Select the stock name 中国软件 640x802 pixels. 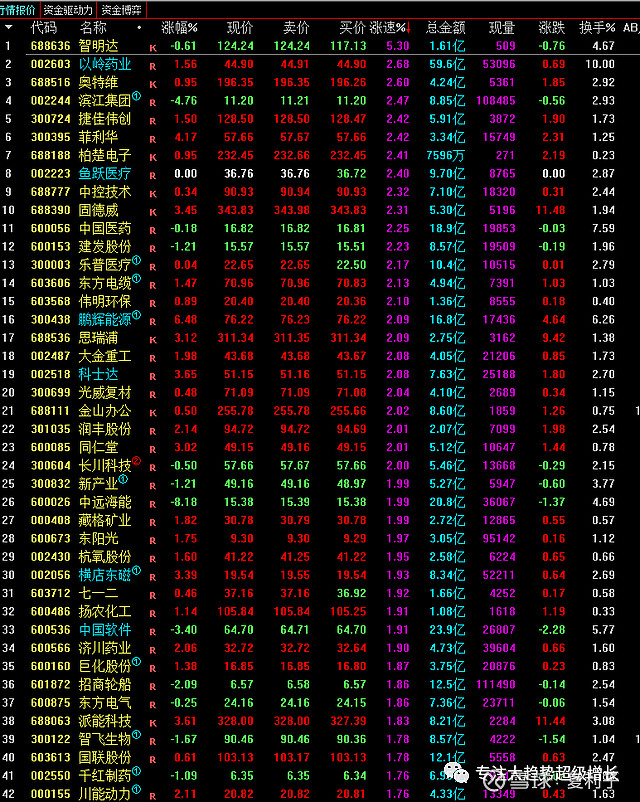(x=105, y=630)
